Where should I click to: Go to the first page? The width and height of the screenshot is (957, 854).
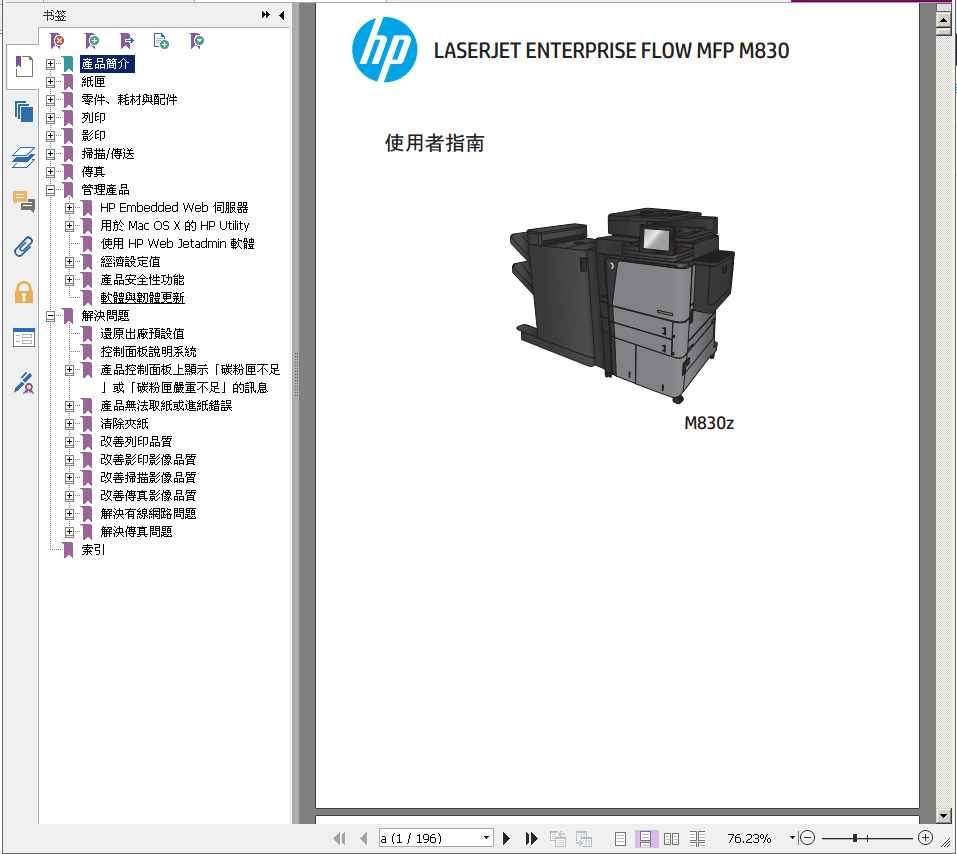pyautogui.click(x=339, y=838)
